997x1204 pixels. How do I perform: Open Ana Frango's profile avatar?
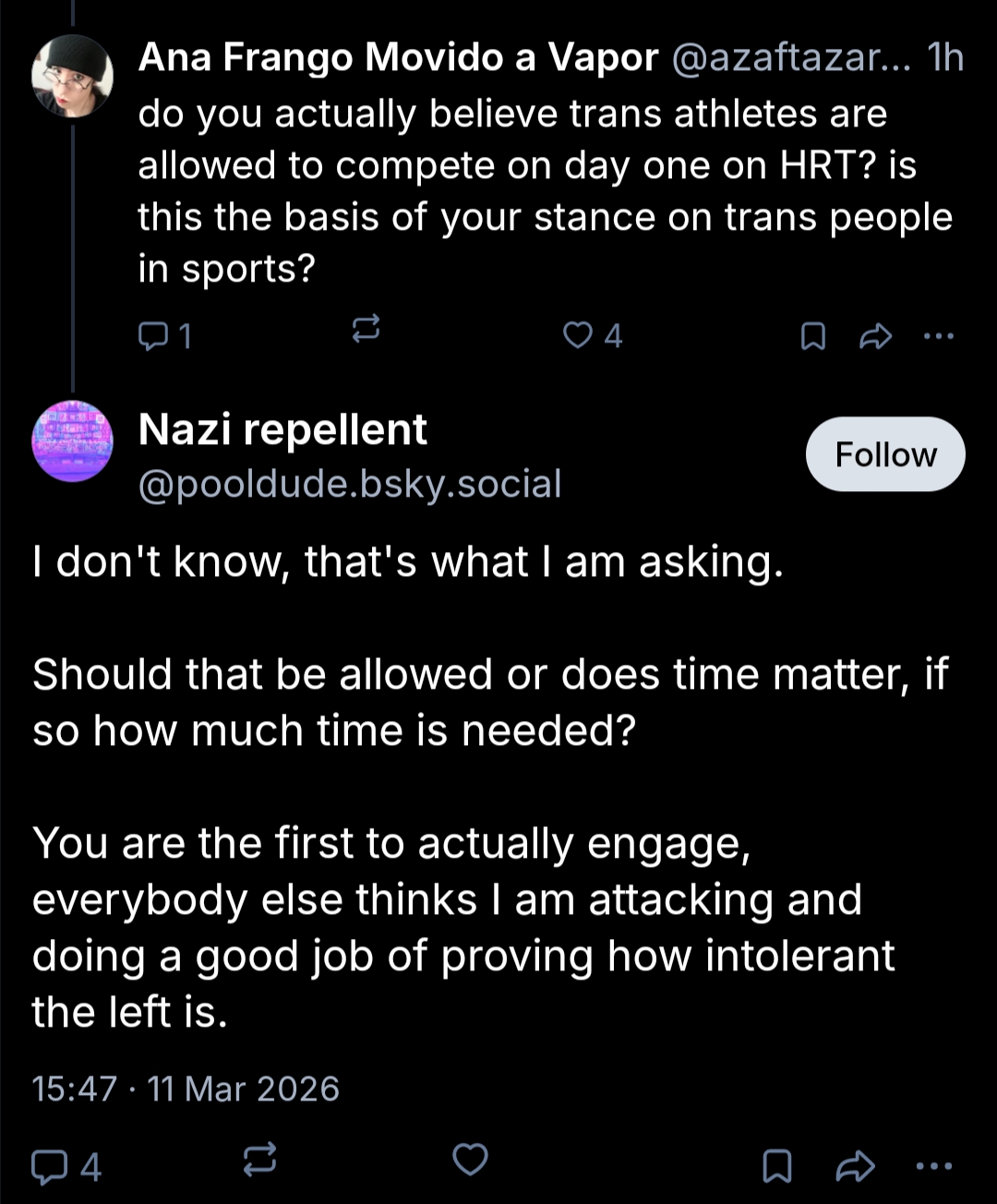tap(72, 76)
